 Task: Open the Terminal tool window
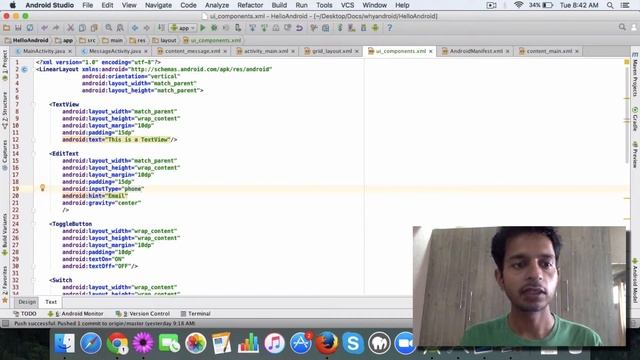coord(196,313)
